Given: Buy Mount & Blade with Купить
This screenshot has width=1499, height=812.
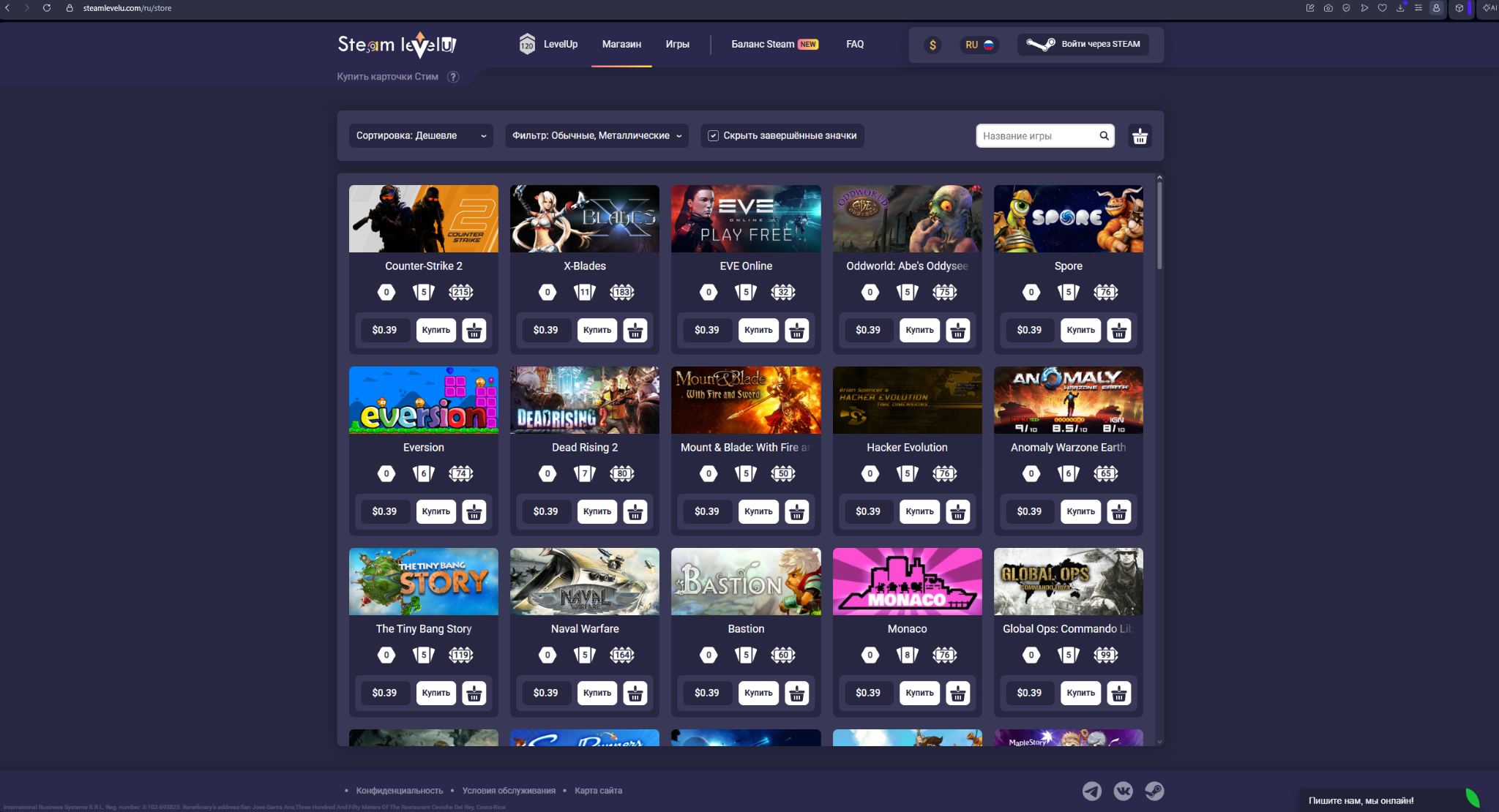Looking at the screenshot, I should click(758, 512).
